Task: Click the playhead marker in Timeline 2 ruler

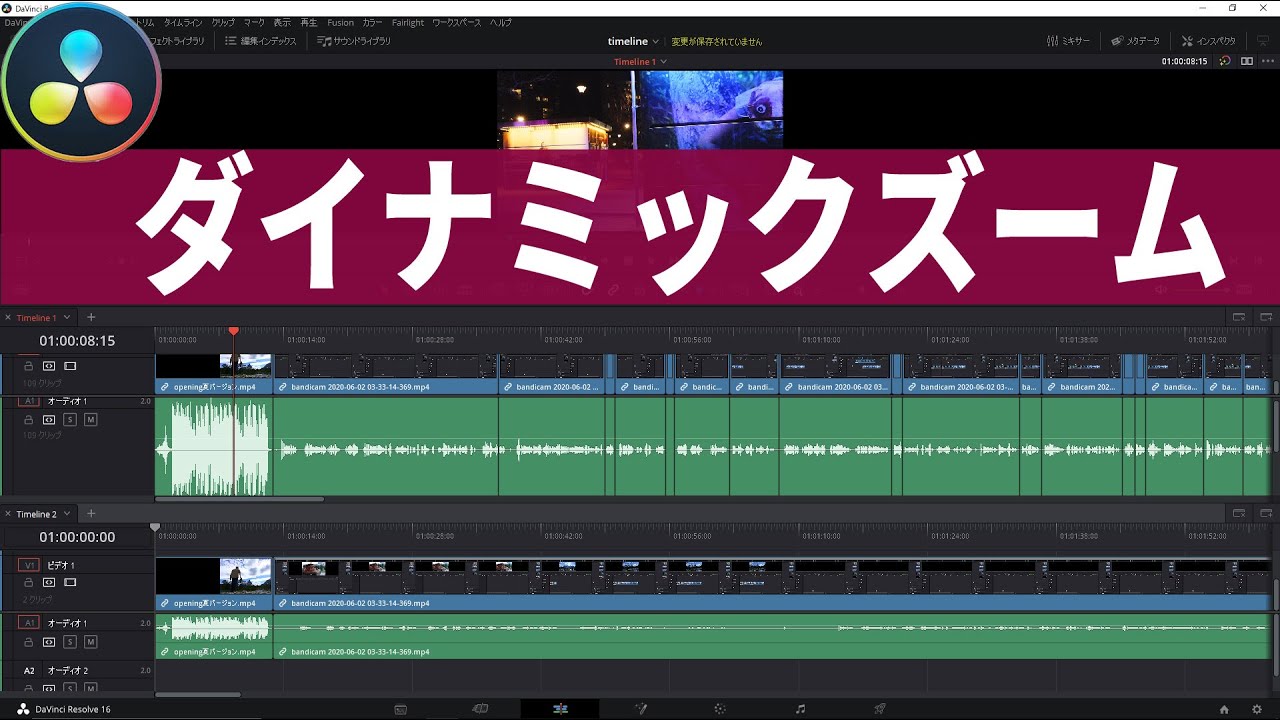Action: (155, 527)
